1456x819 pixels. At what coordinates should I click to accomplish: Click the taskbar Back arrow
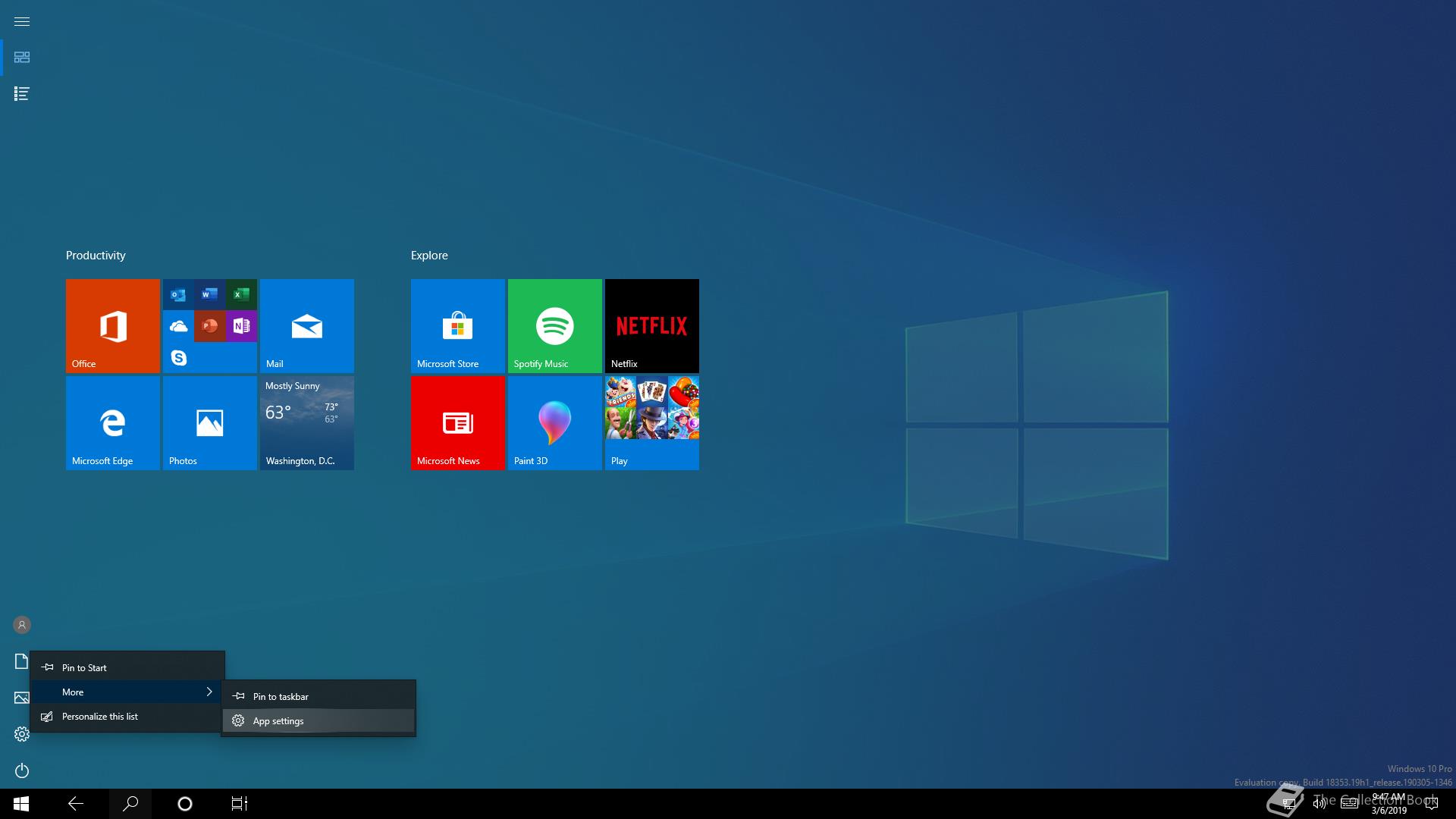[x=76, y=804]
